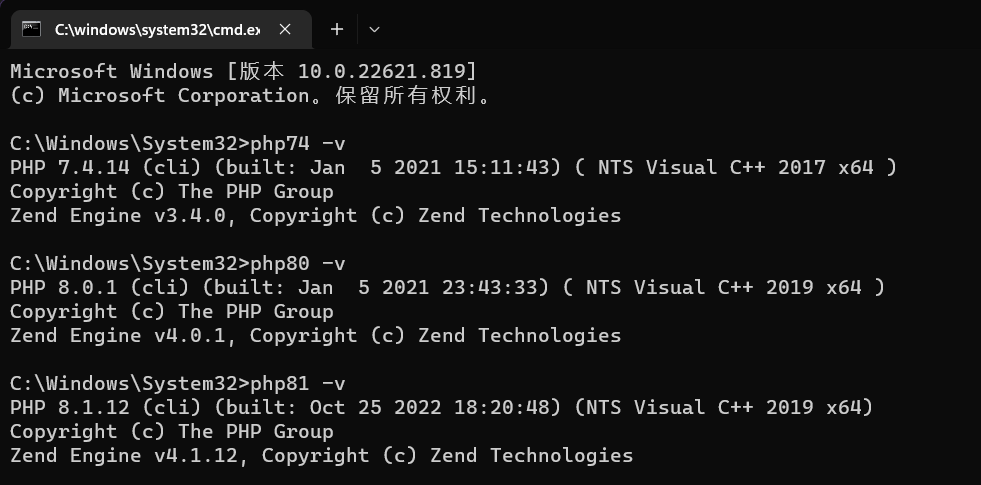Click the PHP Group copyright line under PHP 8.1.12
Image resolution: width=981 pixels, height=485 pixels.
[x=172, y=432]
